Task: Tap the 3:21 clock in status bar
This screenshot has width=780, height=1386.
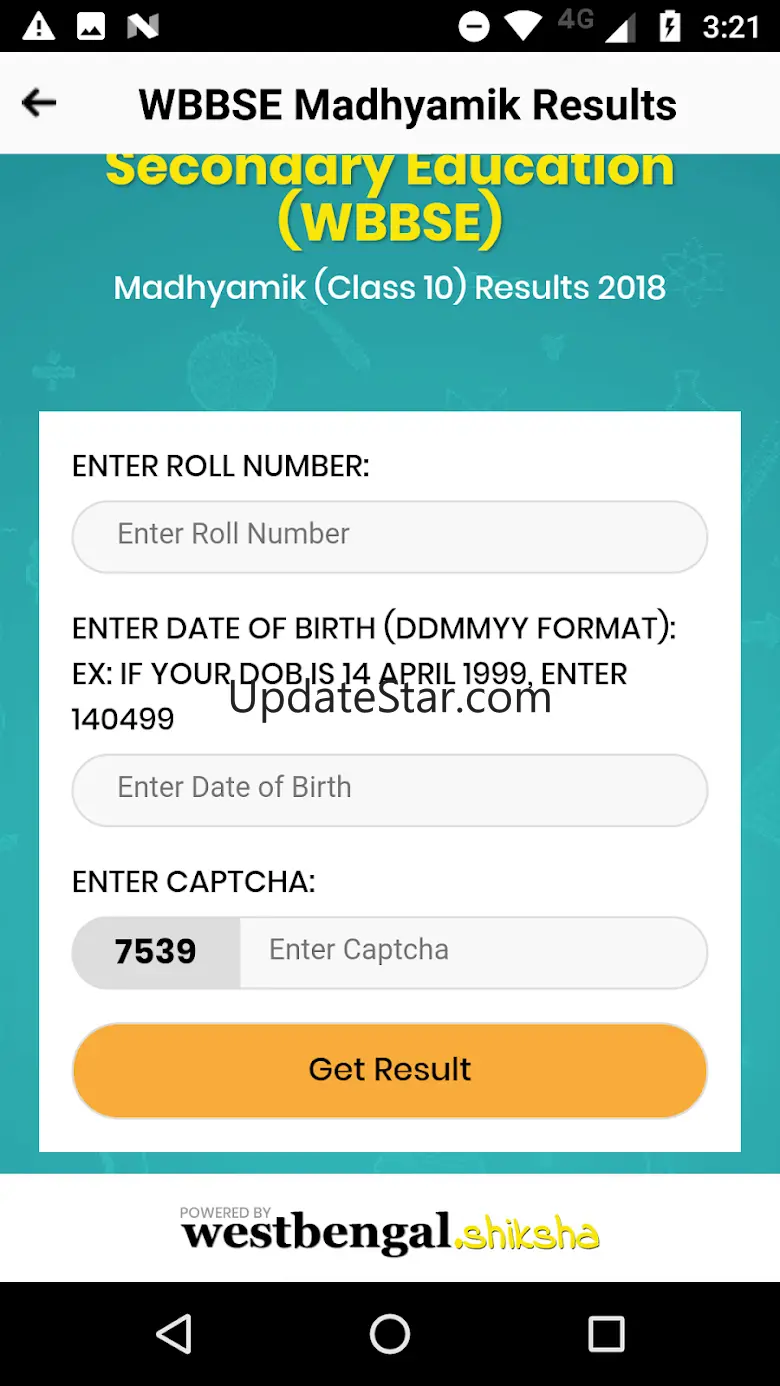Action: pyautogui.click(x=731, y=27)
